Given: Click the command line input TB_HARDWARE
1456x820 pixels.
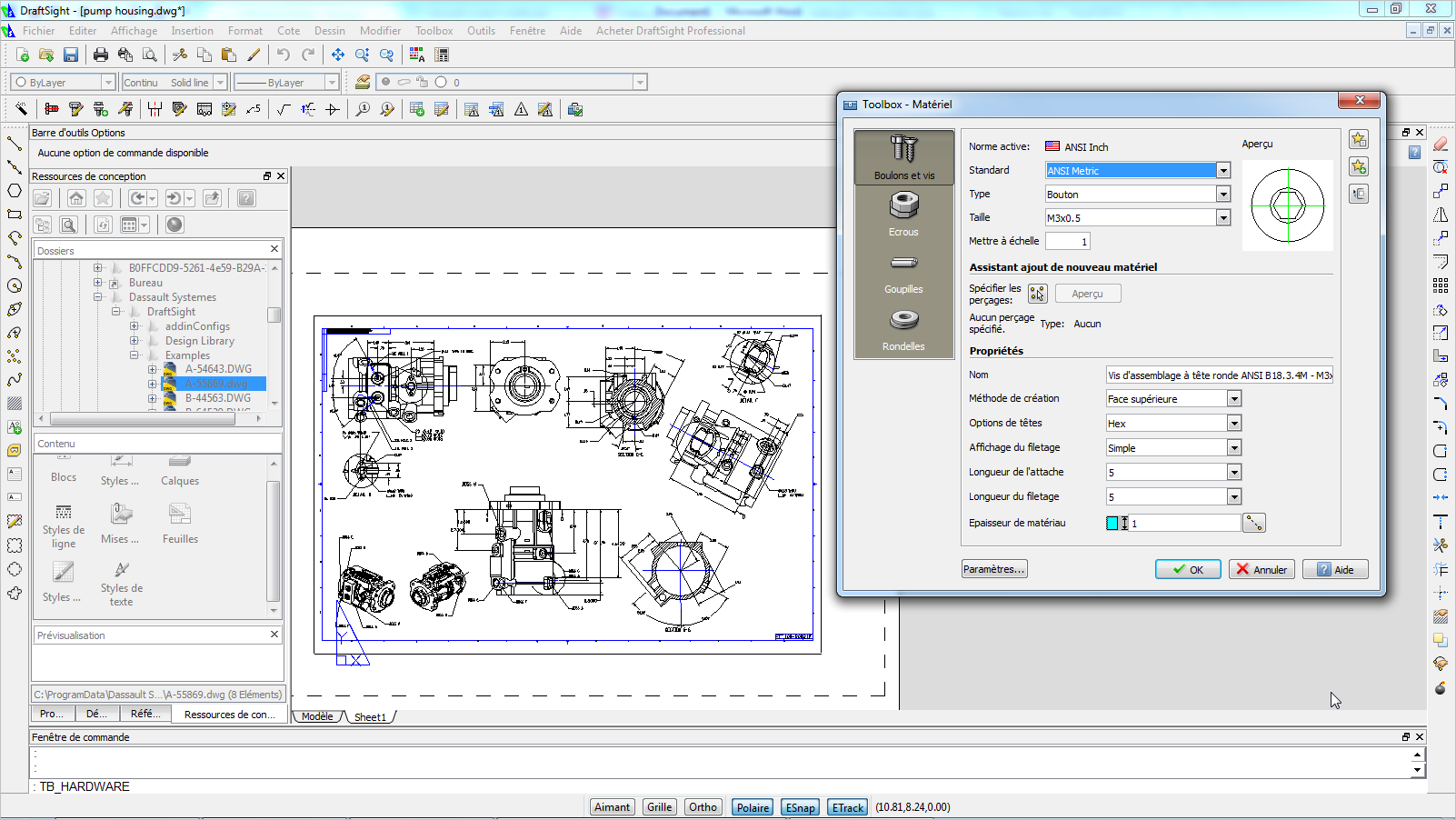Looking at the screenshot, I should click(x=727, y=786).
